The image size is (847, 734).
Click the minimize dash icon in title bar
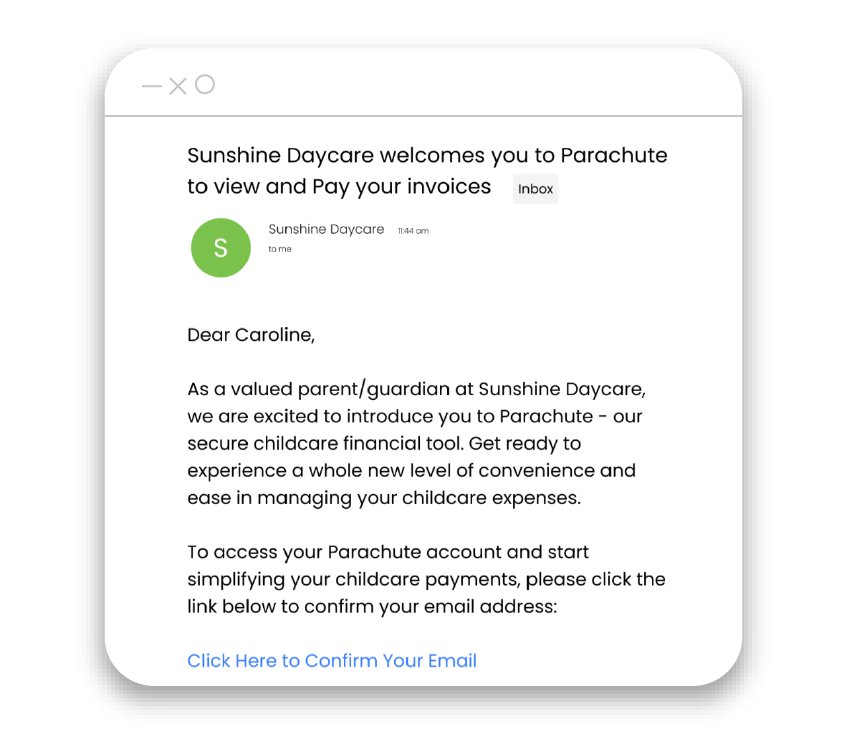pyautogui.click(x=152, y=87)
